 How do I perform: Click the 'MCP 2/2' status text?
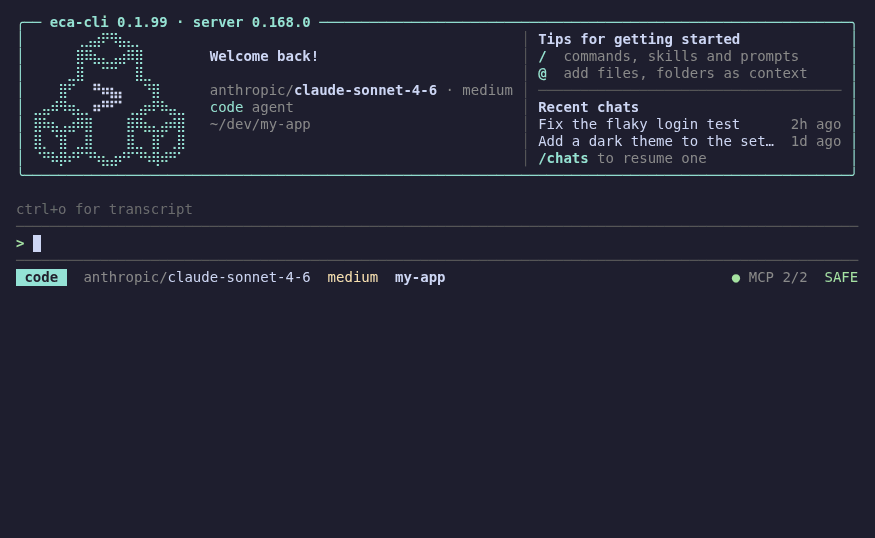pos(778,277)
